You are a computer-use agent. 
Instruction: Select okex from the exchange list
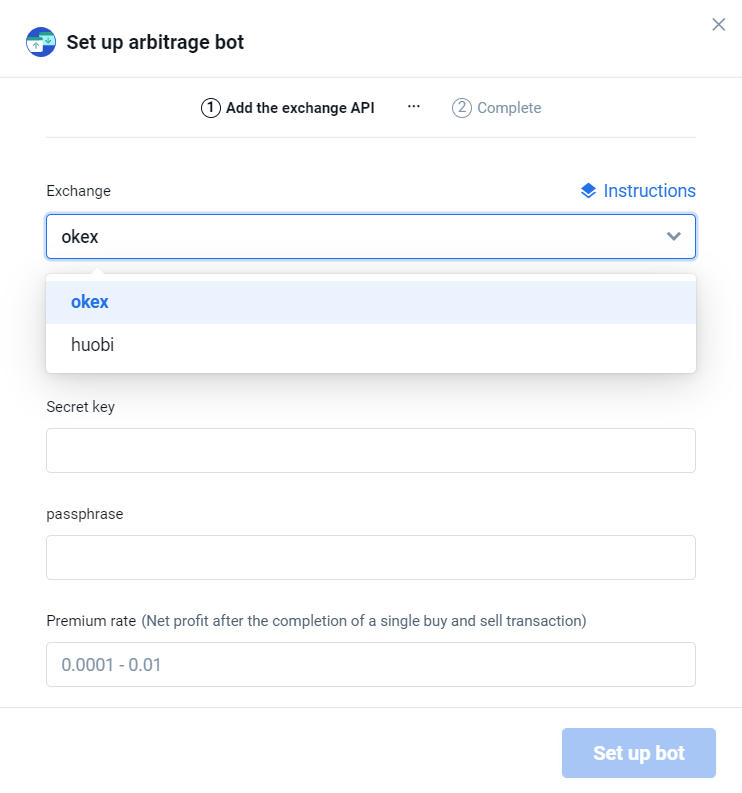(x=90, y=302)
